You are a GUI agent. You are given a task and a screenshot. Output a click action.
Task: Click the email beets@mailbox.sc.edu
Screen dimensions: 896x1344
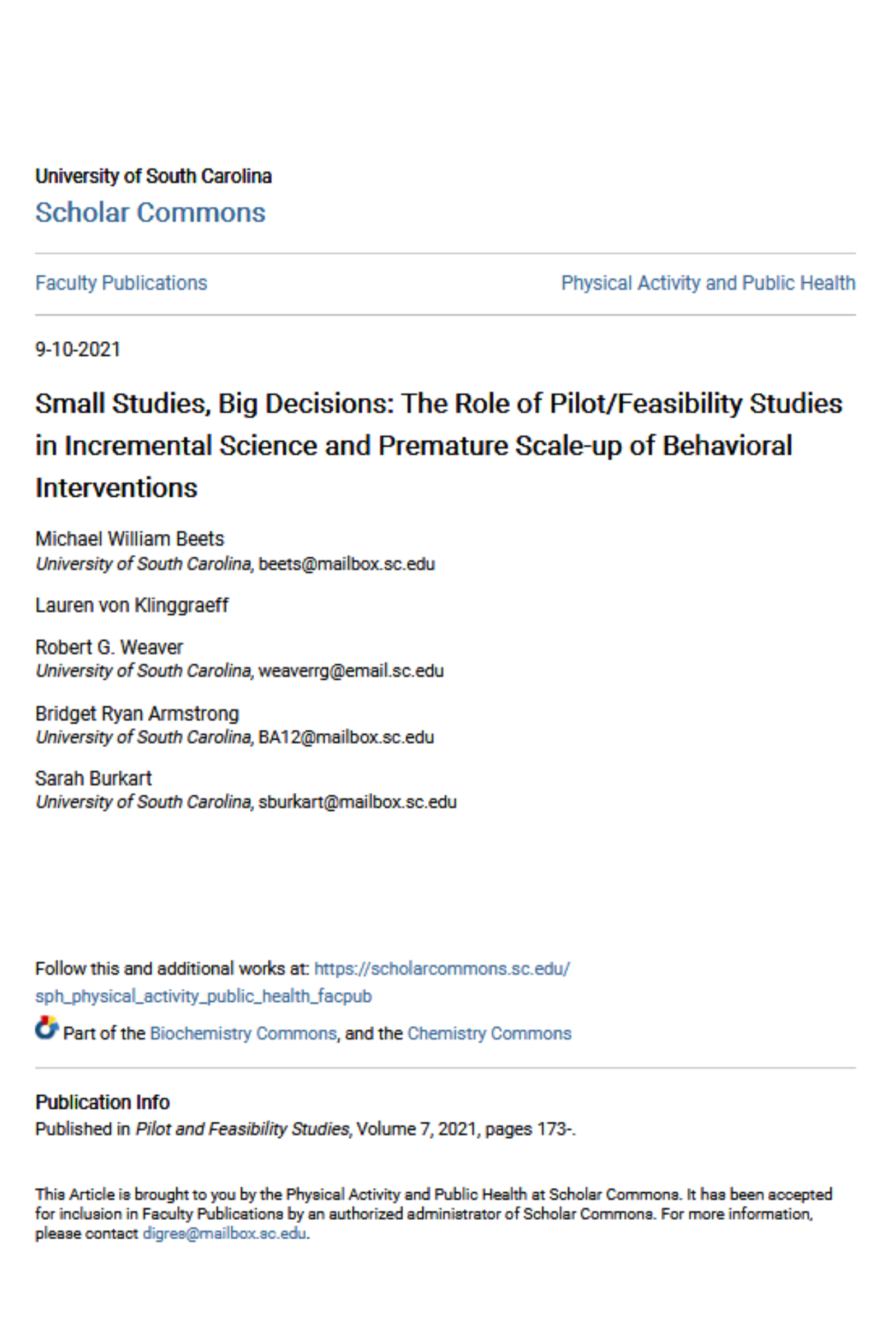pyautogui.click(x=347, y=564)
